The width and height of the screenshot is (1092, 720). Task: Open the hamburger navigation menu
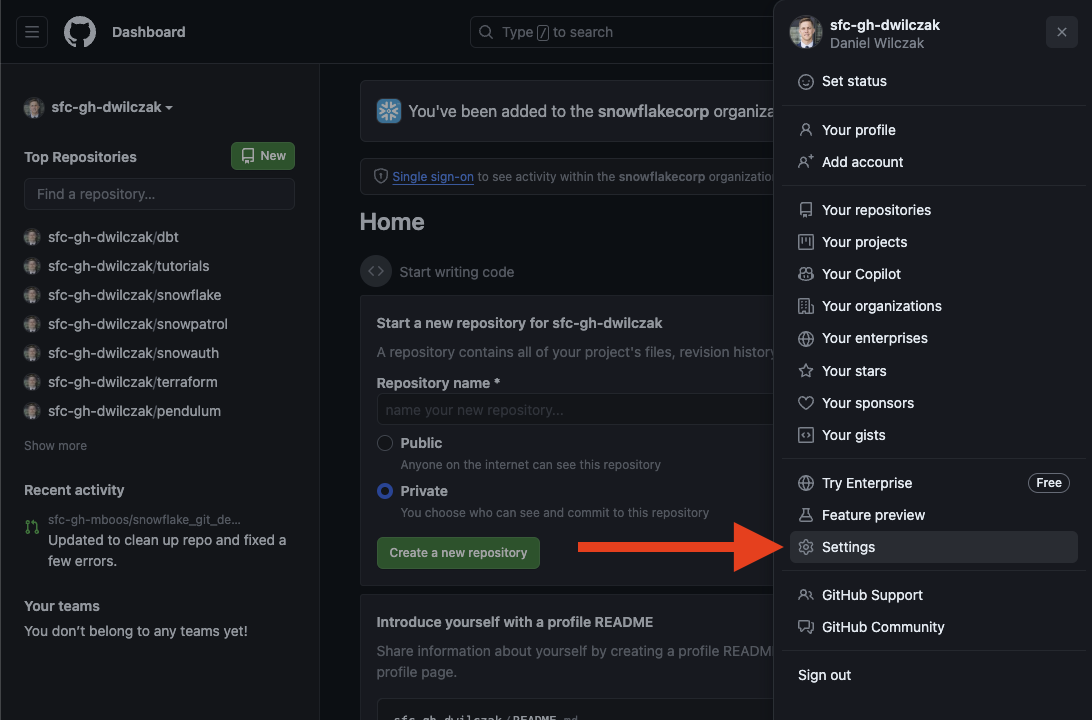32,32
